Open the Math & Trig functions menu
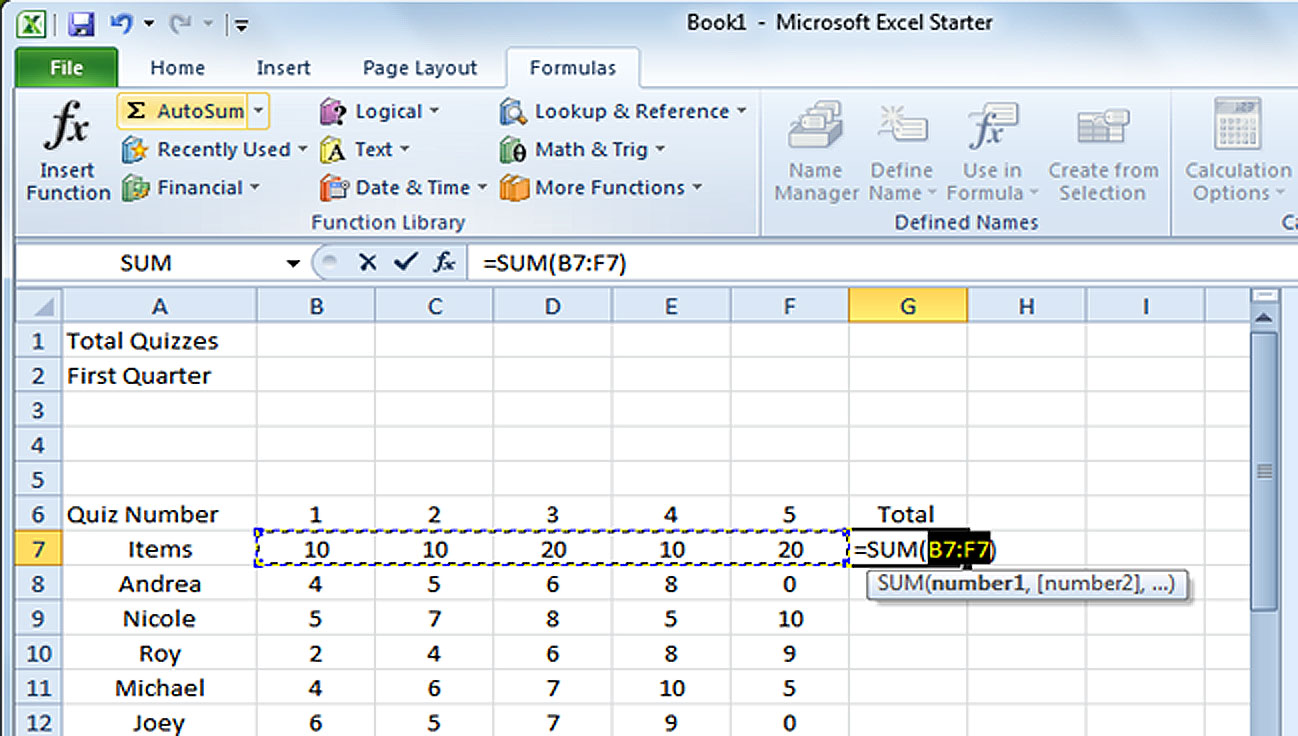 point(582,150)
